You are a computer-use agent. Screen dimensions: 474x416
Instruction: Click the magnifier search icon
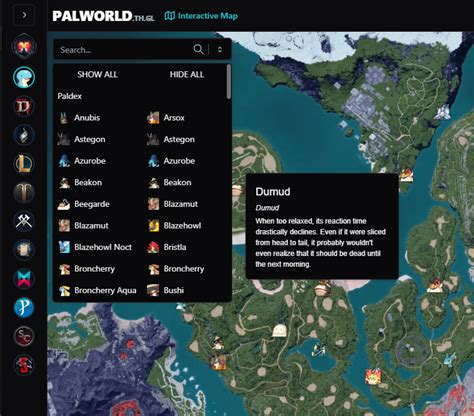[x=198, y=49]
